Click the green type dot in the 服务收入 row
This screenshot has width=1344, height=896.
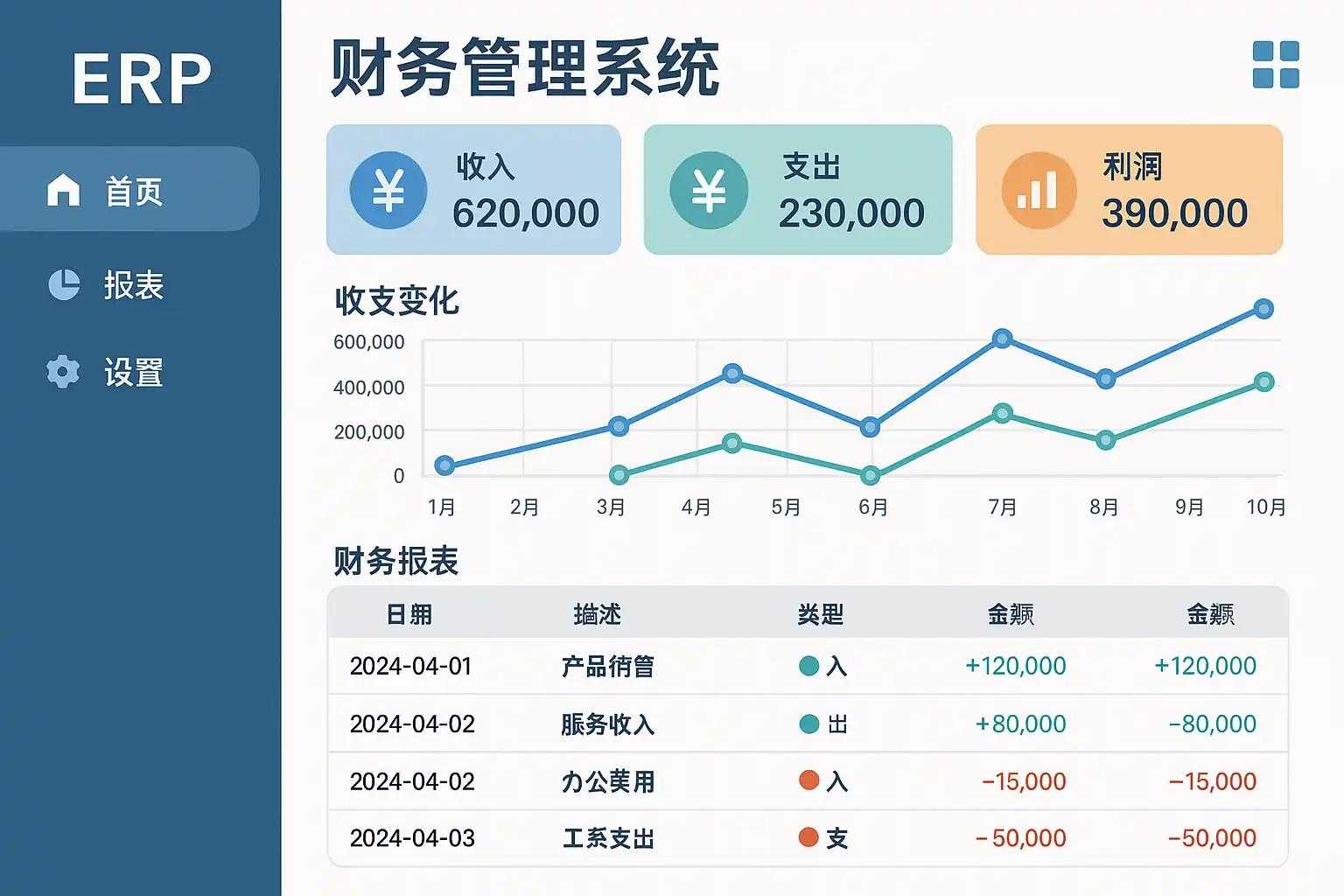(809, 724)
